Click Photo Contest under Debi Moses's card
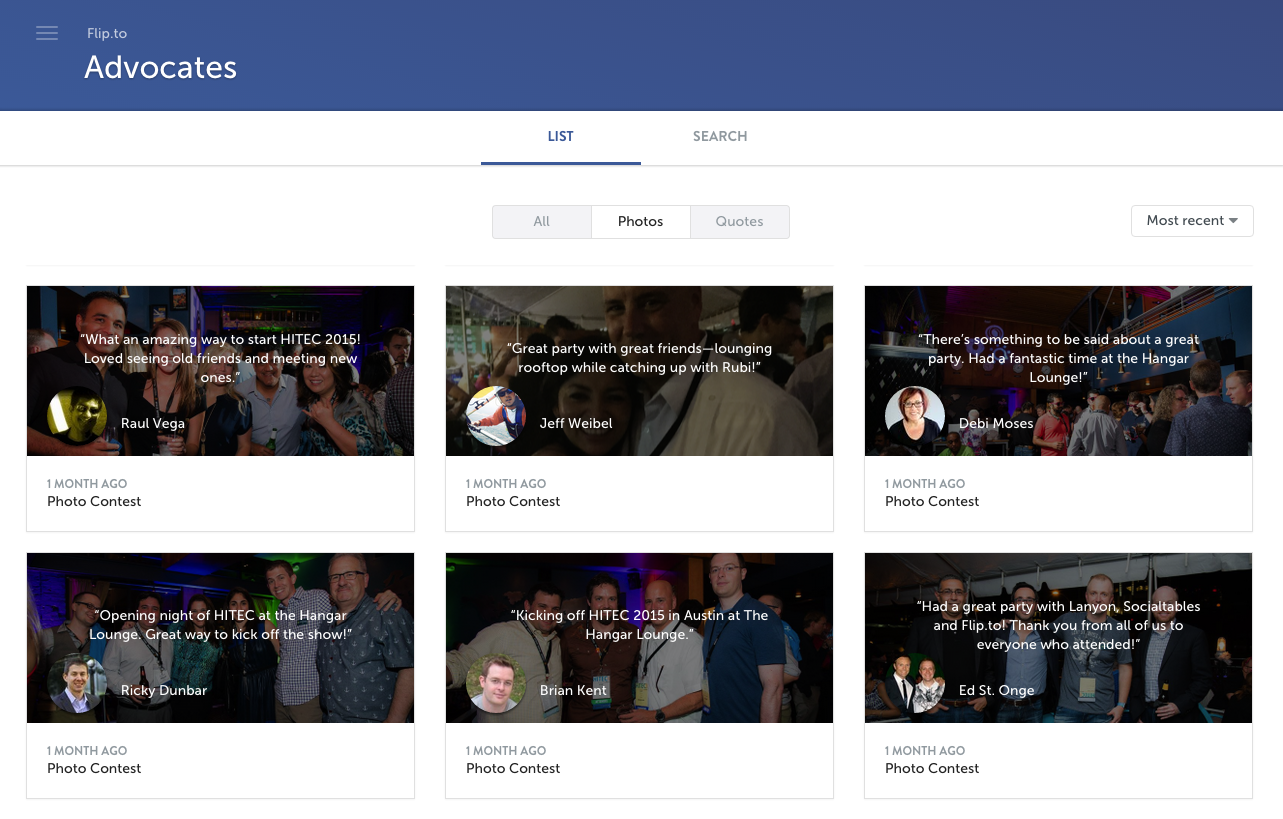Viewport: 1283px width, 819px height. pyautogui.click(x=932, y=502)
